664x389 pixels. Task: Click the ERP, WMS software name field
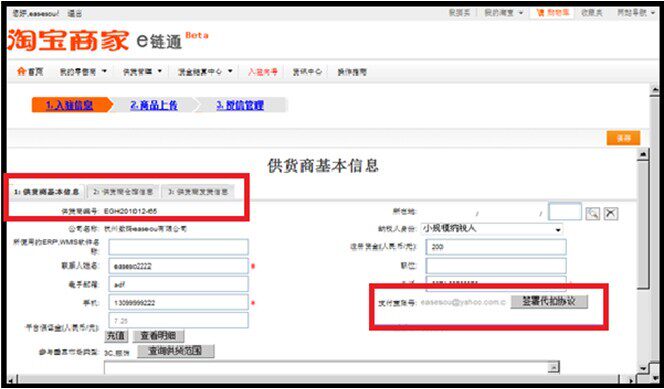(x=178, y=247)
